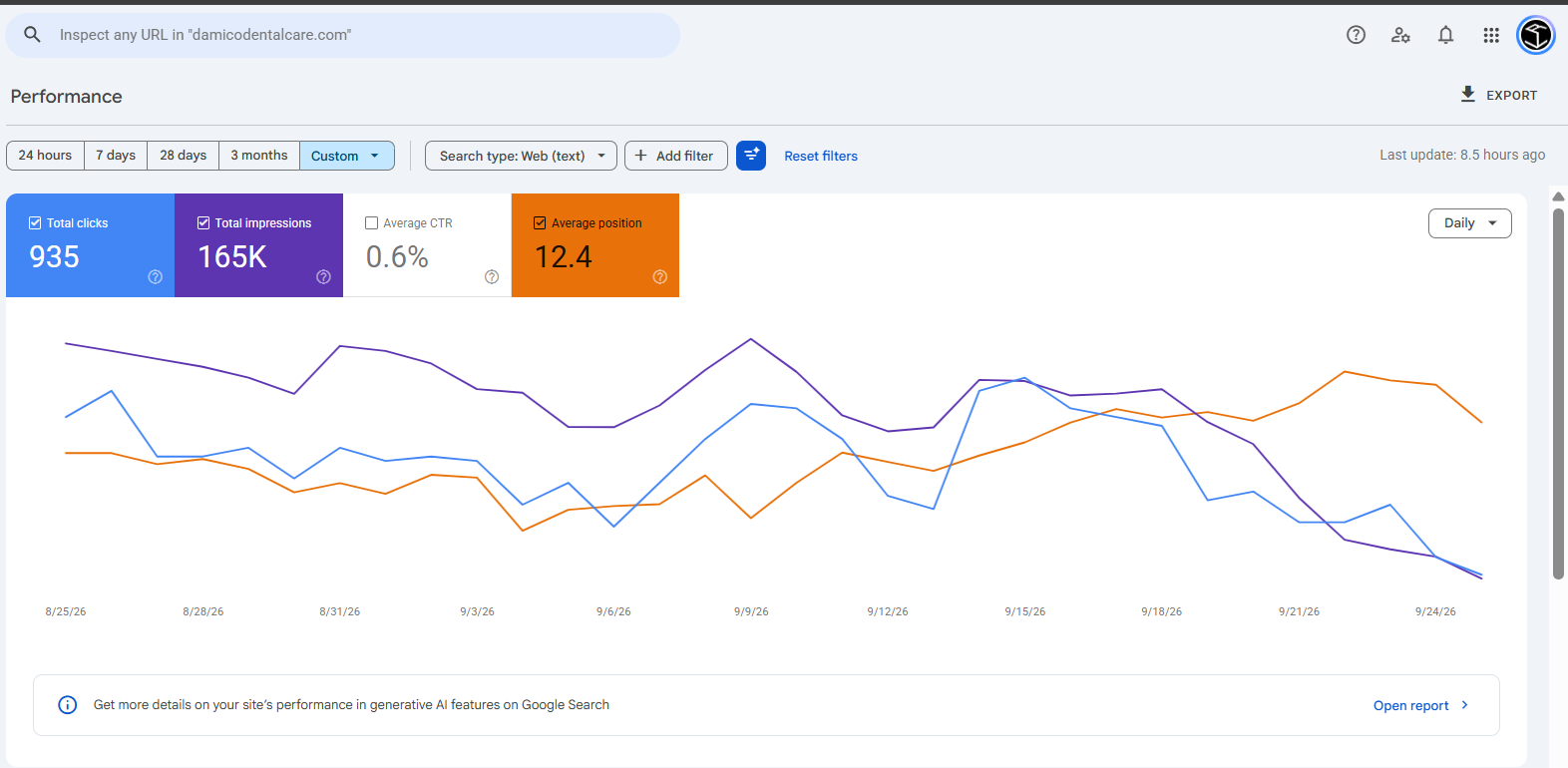
Task: Expand the Custom date range dropdown
Action: point(347,156)
